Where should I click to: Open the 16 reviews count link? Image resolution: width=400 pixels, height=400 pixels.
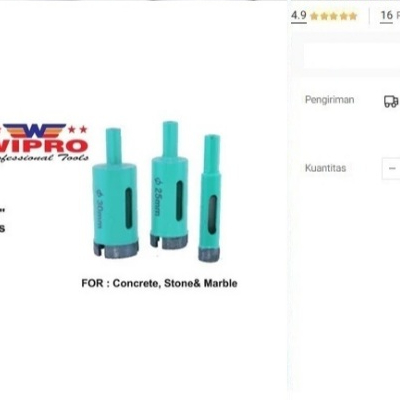coord(387,15)
